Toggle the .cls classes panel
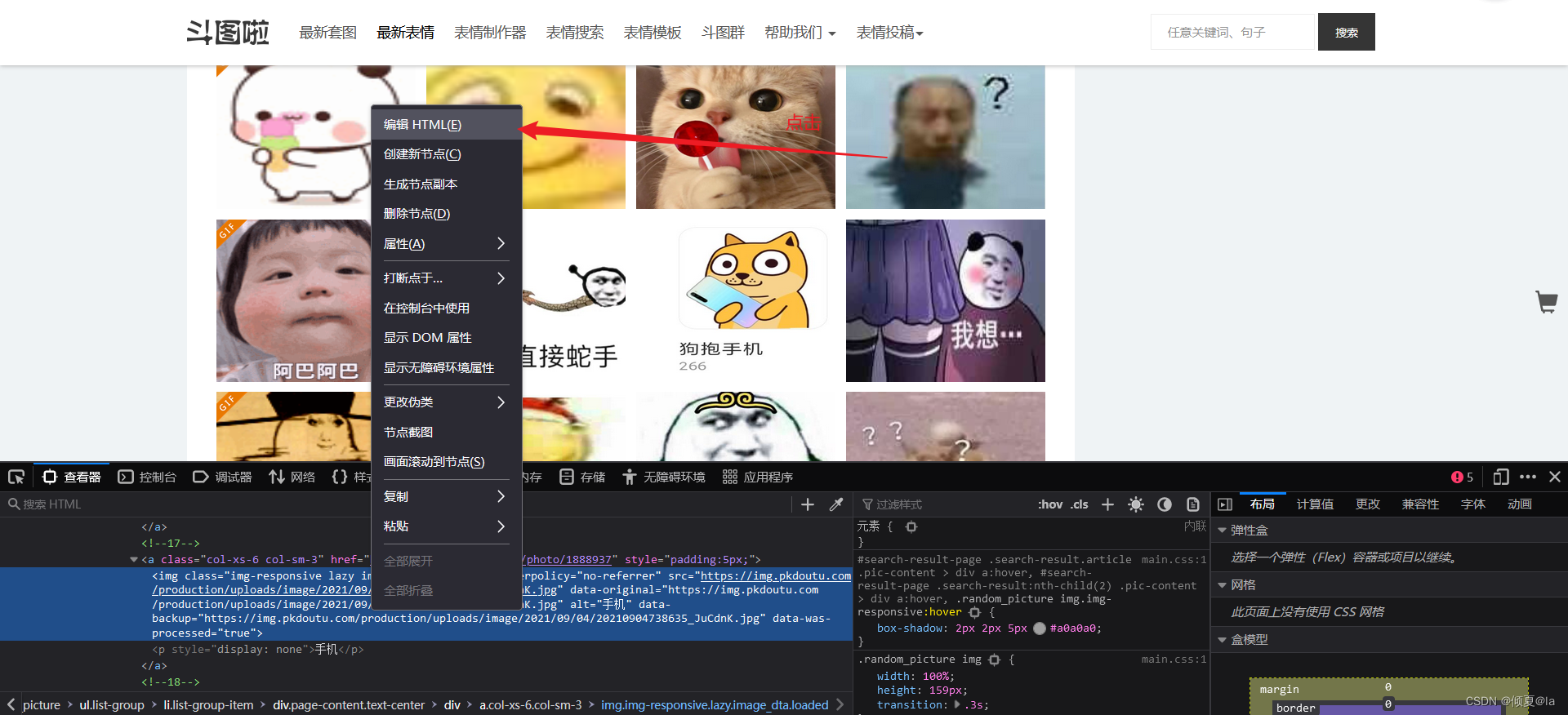This screenshot has width=1568, height=715. tap(1080, 504)
